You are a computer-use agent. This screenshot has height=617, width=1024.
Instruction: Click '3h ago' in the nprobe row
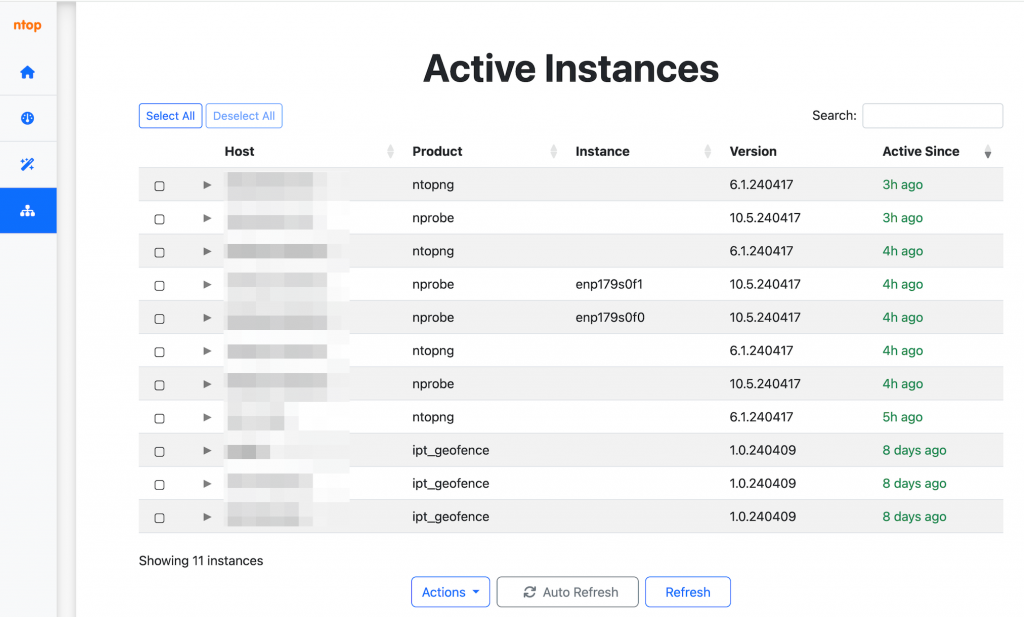pyautogui.click(x=903, y=218)
